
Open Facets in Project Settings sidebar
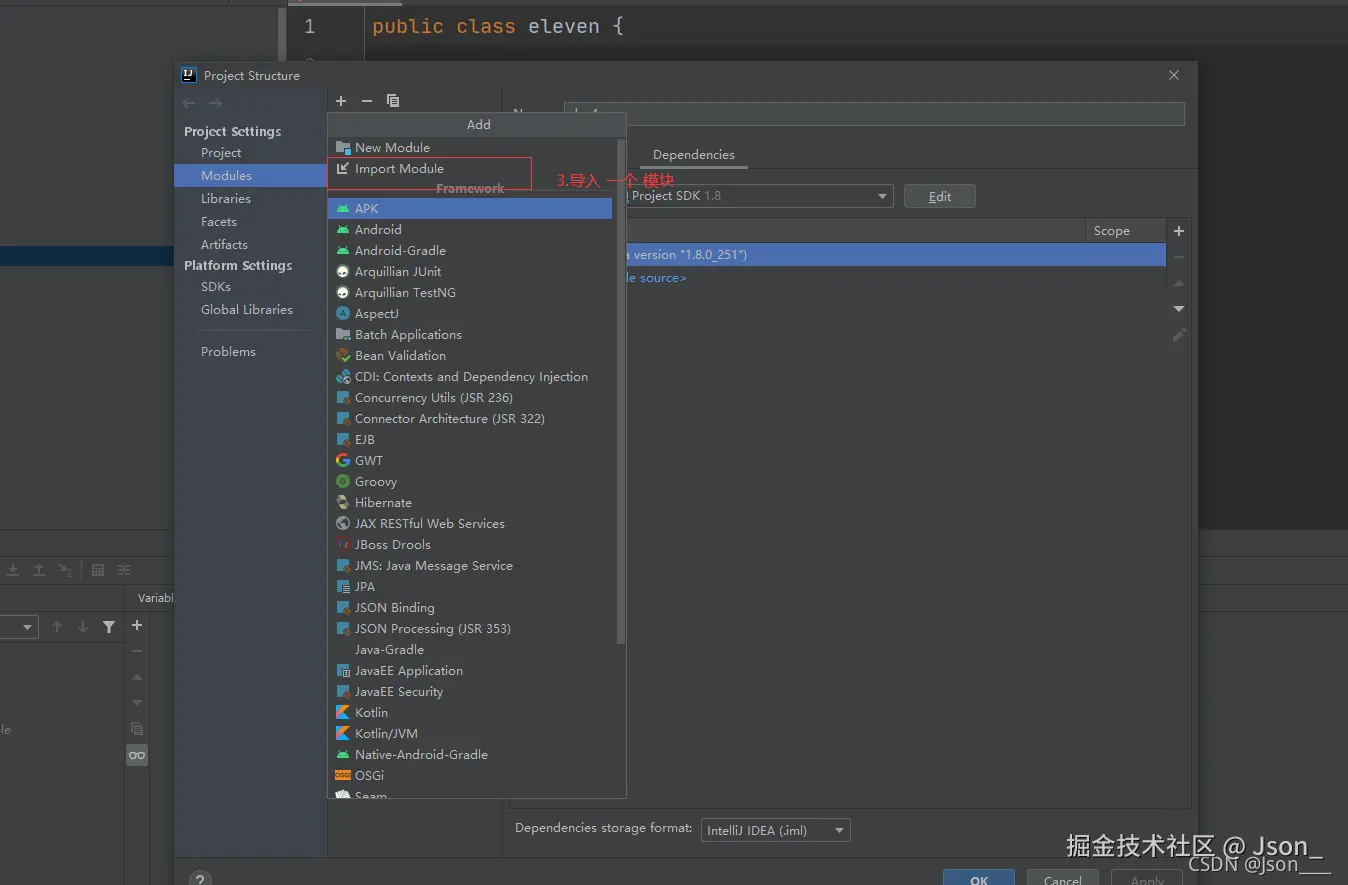click(219, 221)
